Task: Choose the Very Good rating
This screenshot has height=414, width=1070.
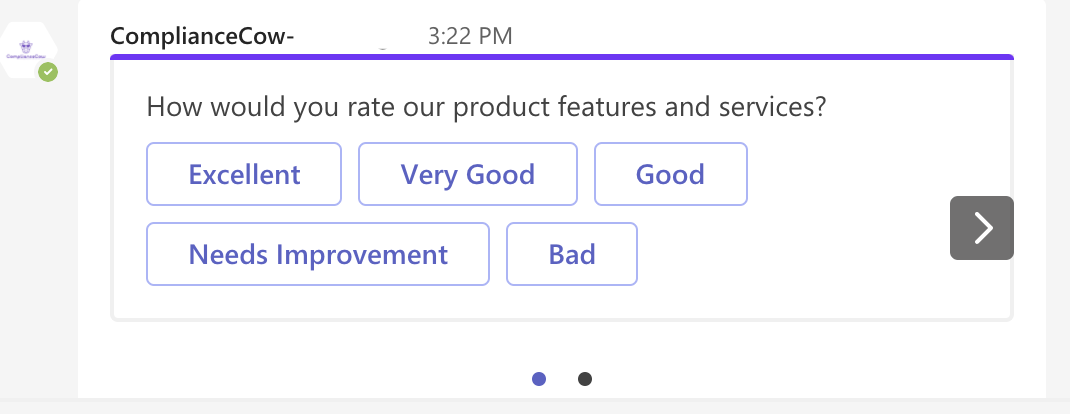Action: pos(467,175)
